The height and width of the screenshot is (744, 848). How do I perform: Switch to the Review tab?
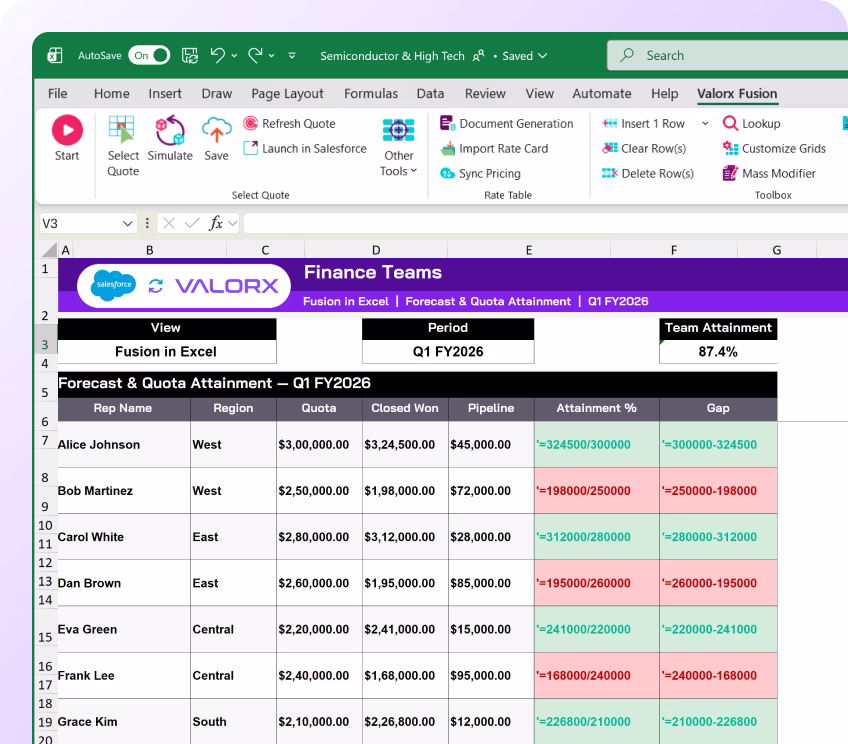pos(485,94)
